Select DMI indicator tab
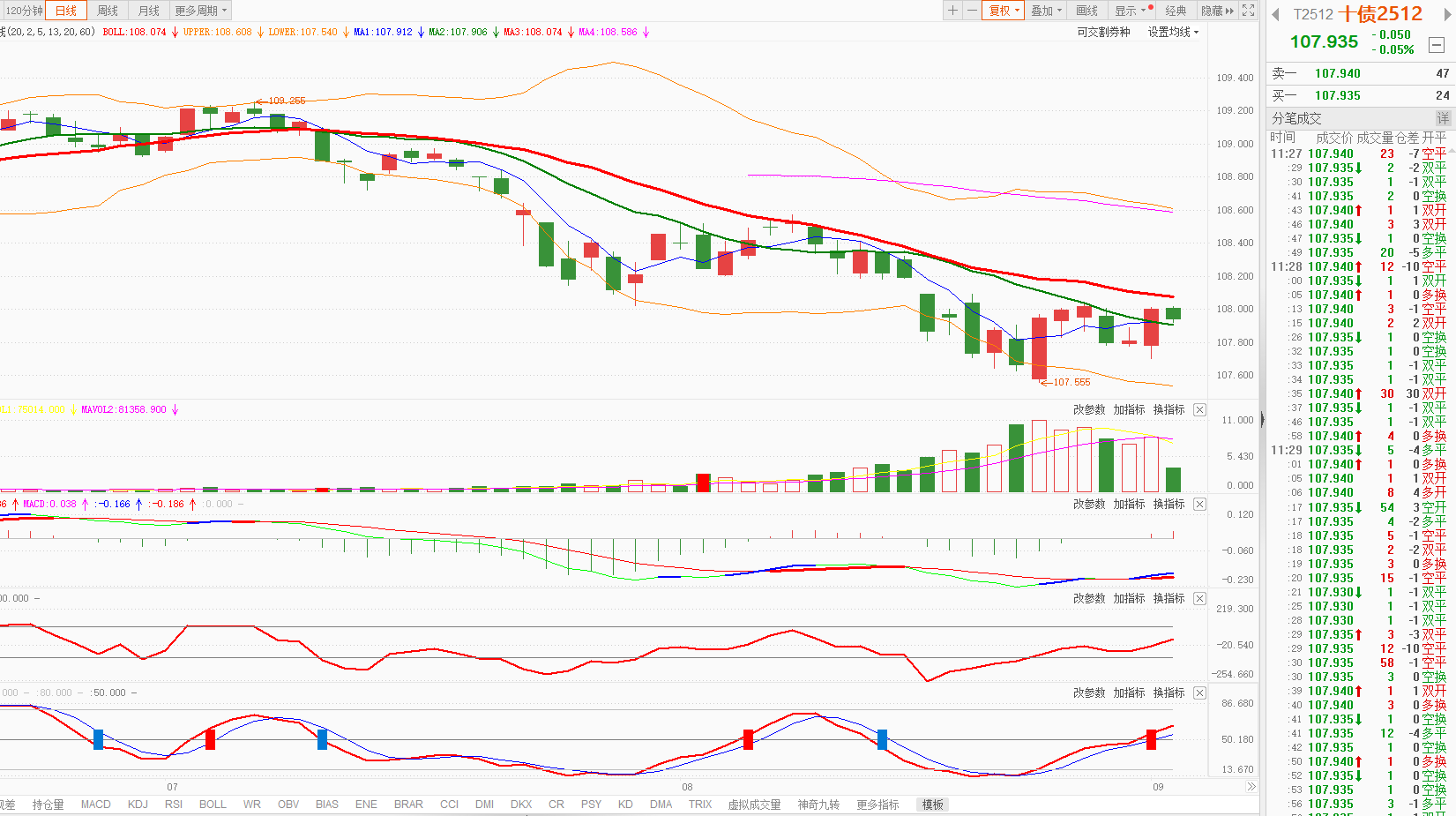Screen dimensions: 1456x816 coord(484,805)
